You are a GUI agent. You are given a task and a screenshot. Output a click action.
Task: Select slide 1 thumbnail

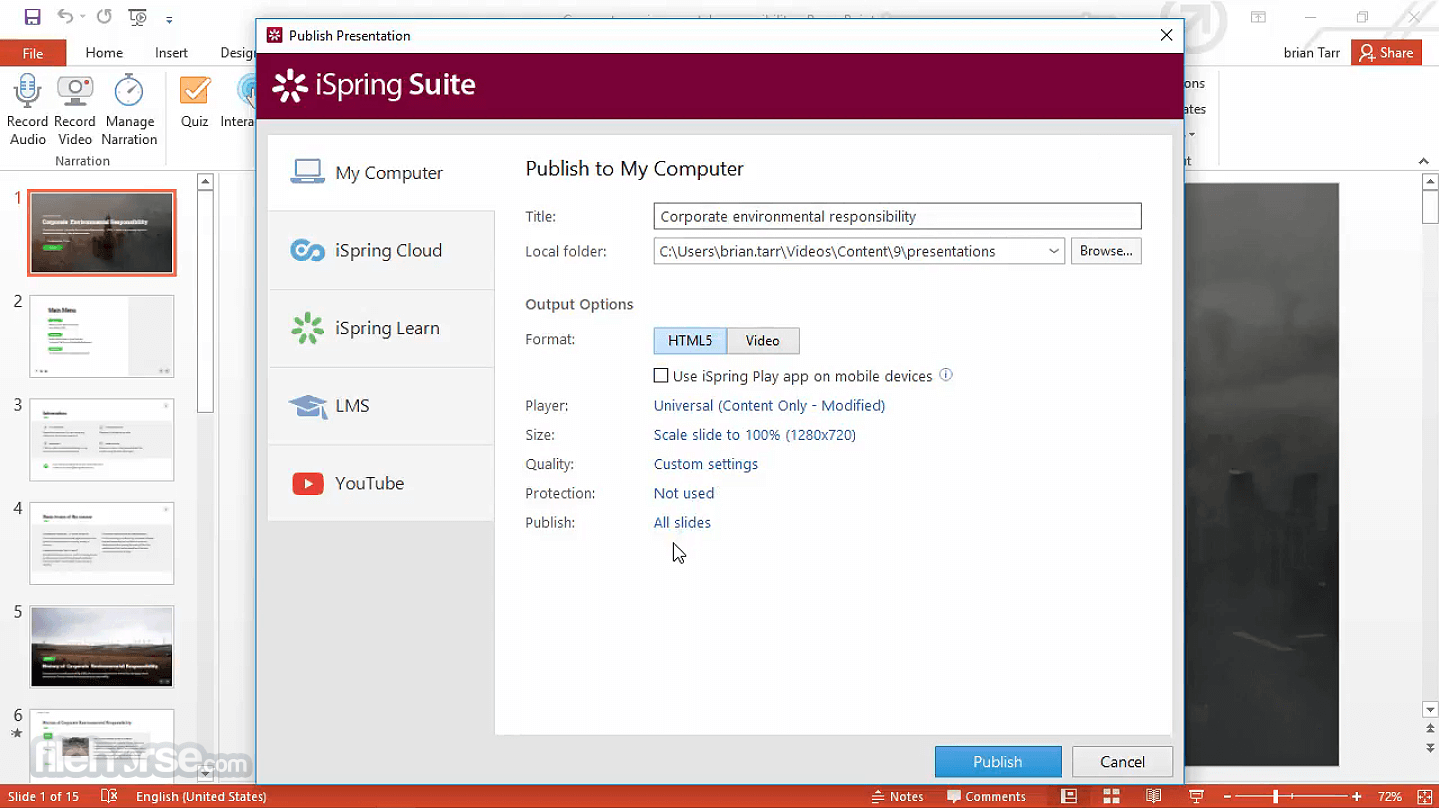tap(102, 233)
